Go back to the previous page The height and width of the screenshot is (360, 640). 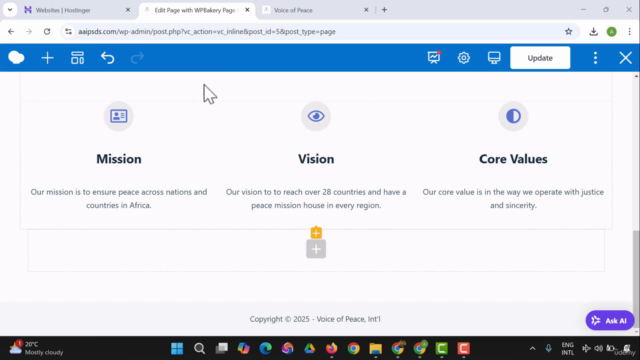click(x=11, y=31)
